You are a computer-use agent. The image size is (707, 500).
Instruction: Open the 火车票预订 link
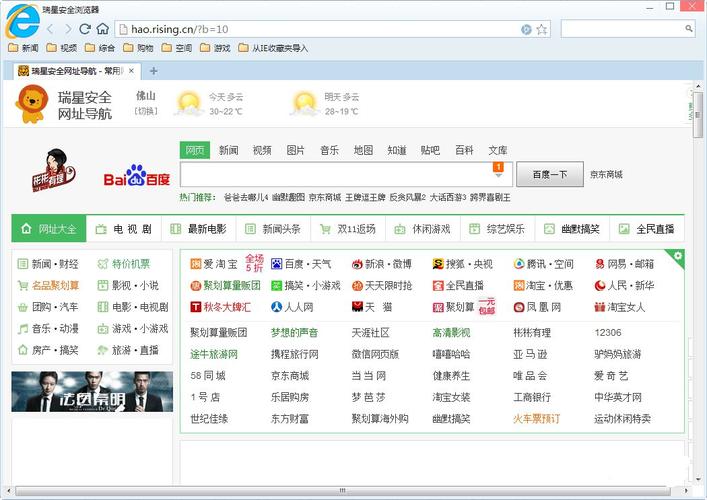coord(537,419)
